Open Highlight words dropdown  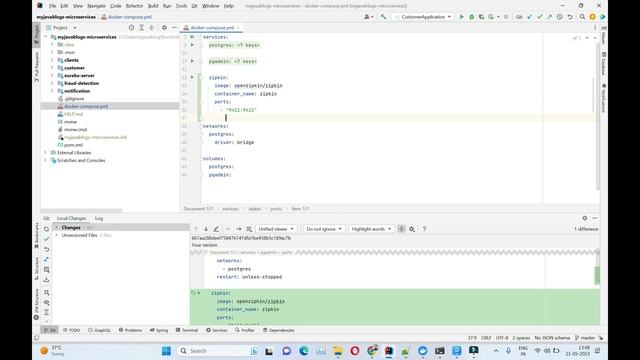pyautogui.click(x=371, y=229)
